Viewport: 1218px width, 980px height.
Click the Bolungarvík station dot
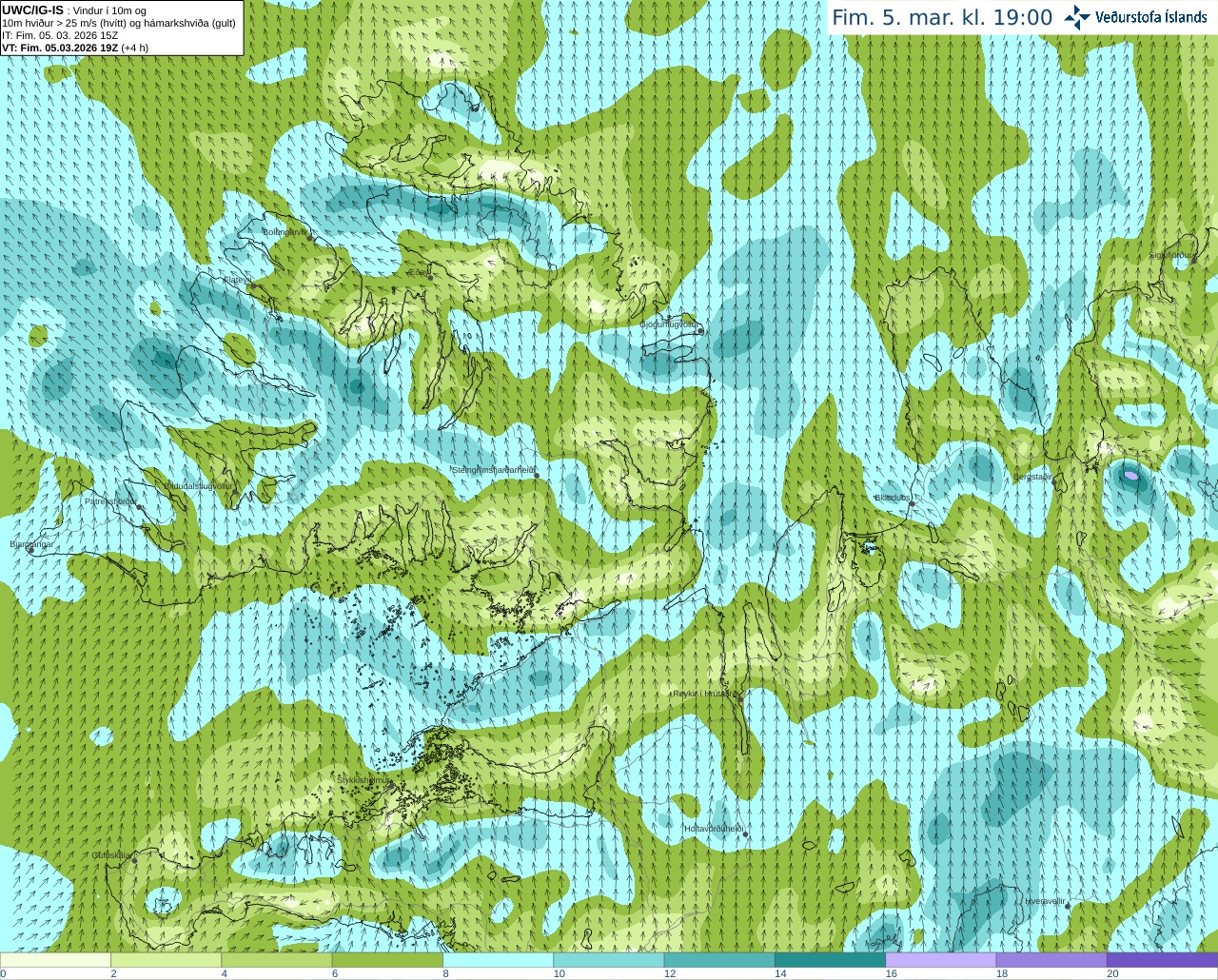pos(310,238)
